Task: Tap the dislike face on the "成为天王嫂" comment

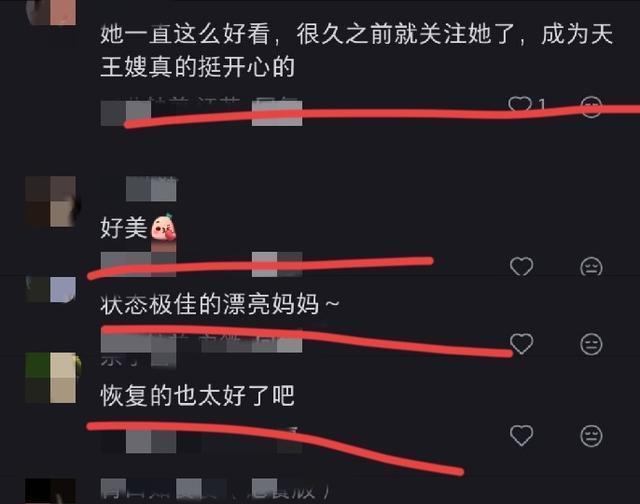Action: pos(591,107)
